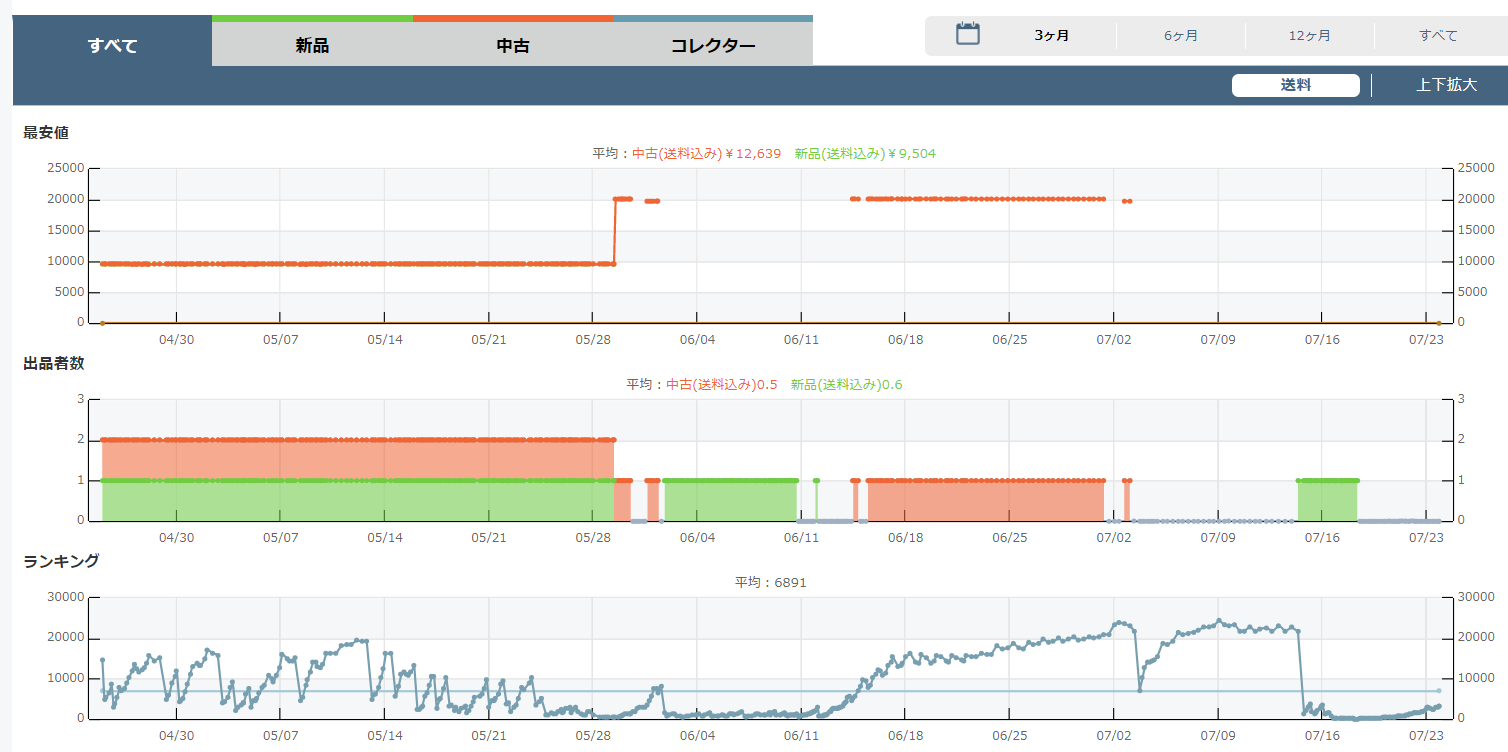Click the 出品者数 chart heading
This screenshot has width=1508, height=752.
pyautogui.click(x=54, y=363)
